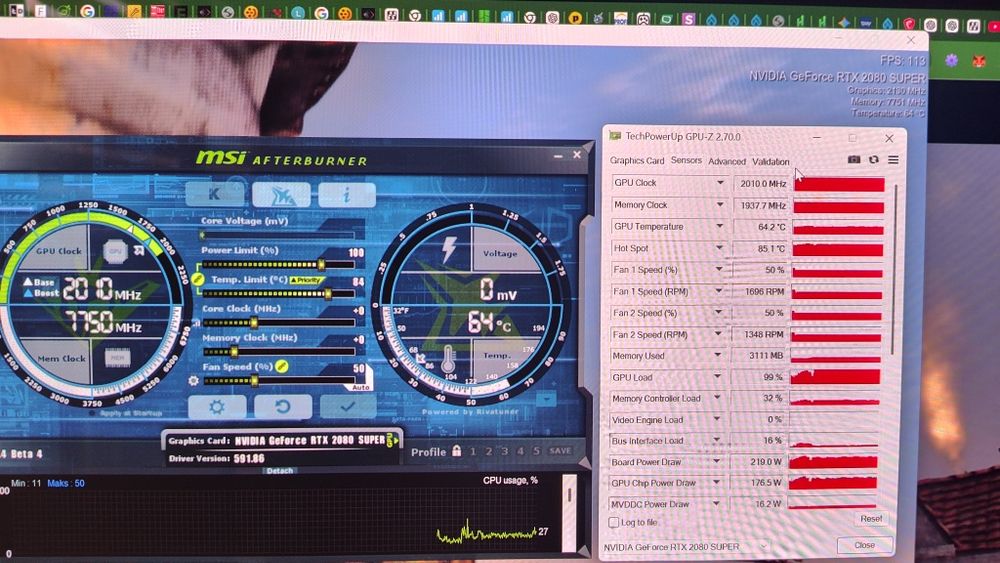Image resolution: width=1000 pixels, height=563 pixels.
Task: Click the profile SAVE button
Action: coord(561,451)
